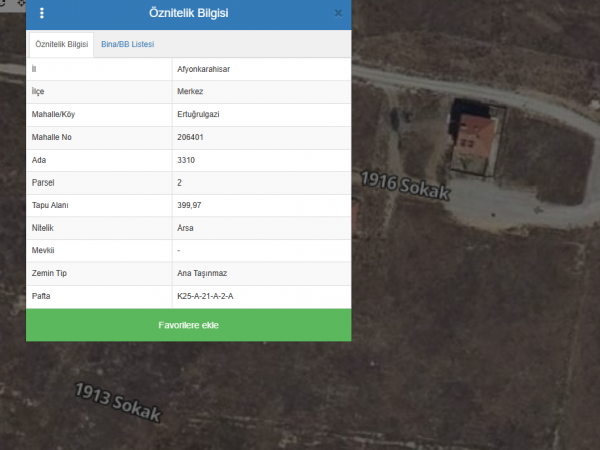Click the 1916 Sokak label on map
The image size is (600, 450).
click(405, 186)
